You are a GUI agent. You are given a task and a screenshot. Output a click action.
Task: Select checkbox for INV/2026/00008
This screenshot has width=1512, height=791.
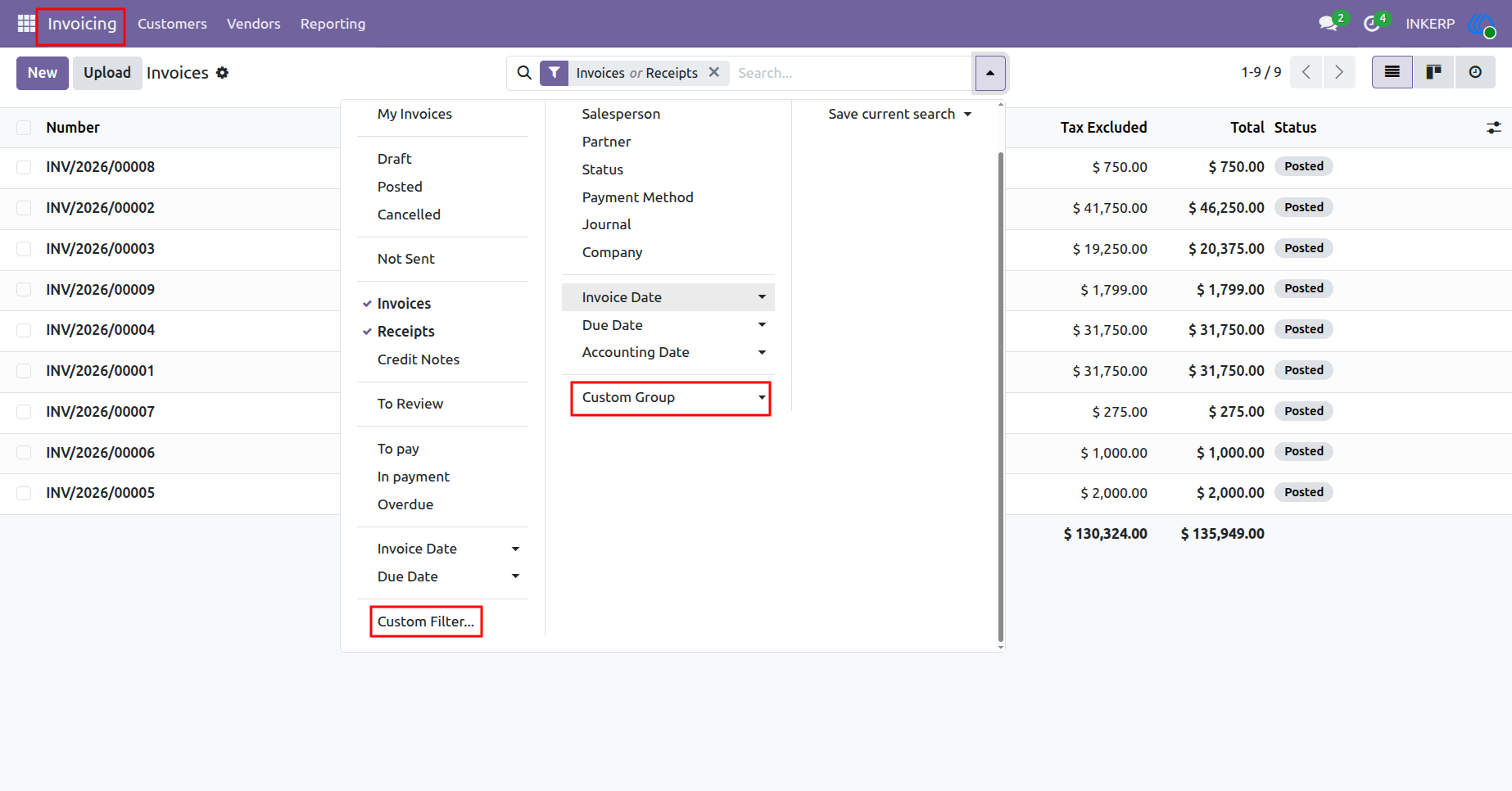[x=24, y=167]
